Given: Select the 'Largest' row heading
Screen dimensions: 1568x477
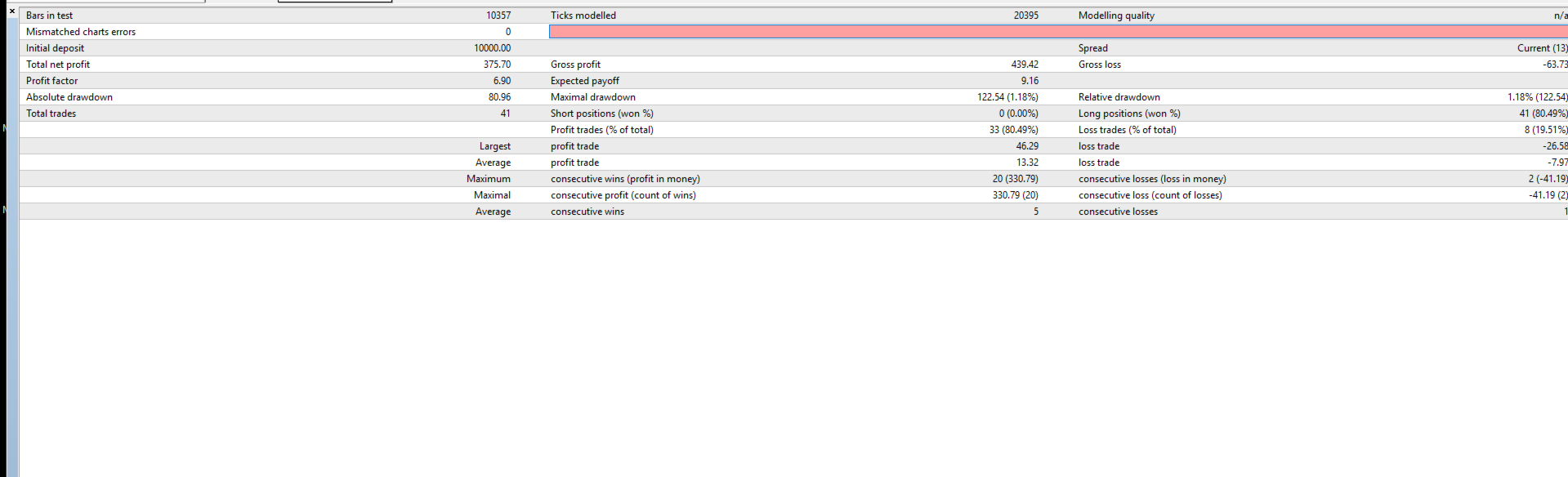Looking at the screenshot, I should [495, 146].
